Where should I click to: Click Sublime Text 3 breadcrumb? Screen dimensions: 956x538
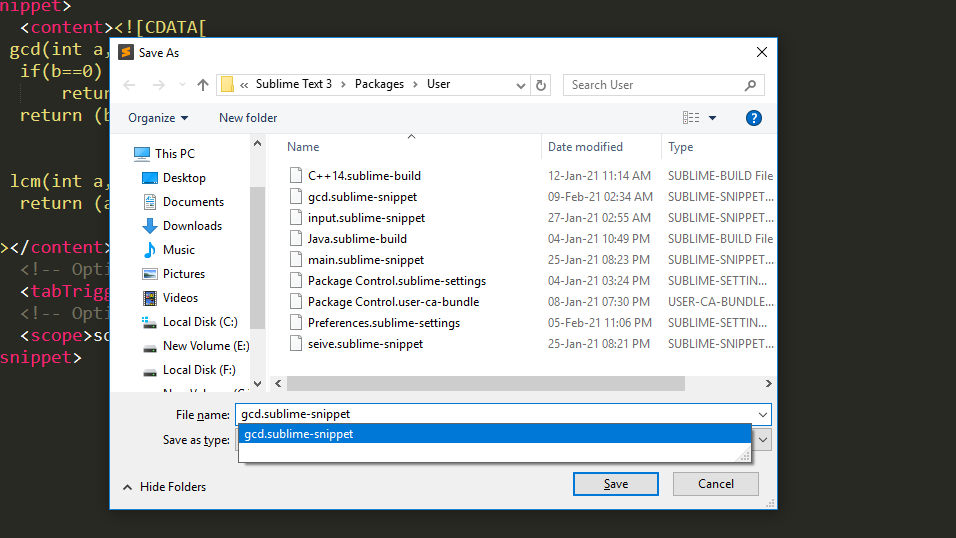(294, 84)
